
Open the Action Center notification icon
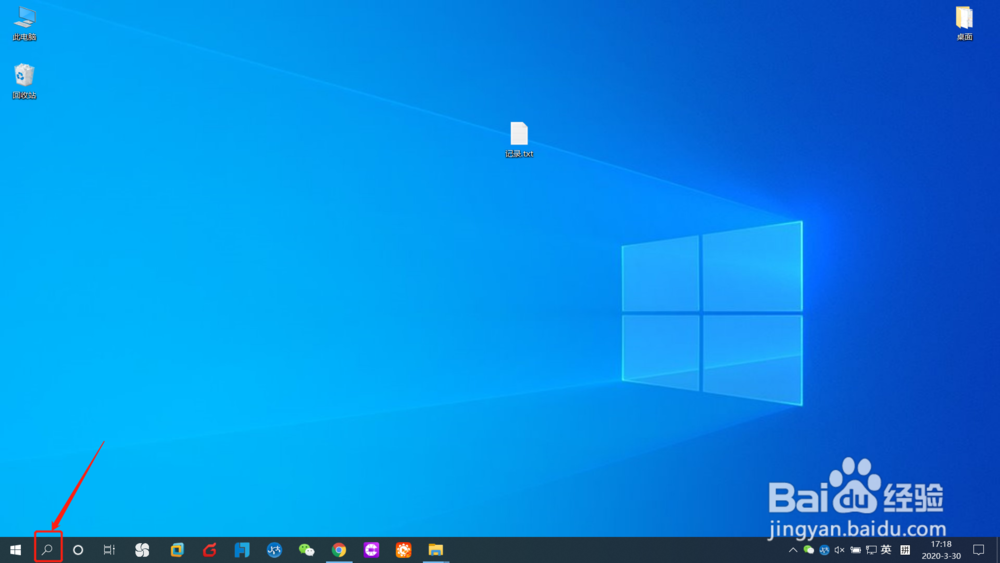coord(979,550)
